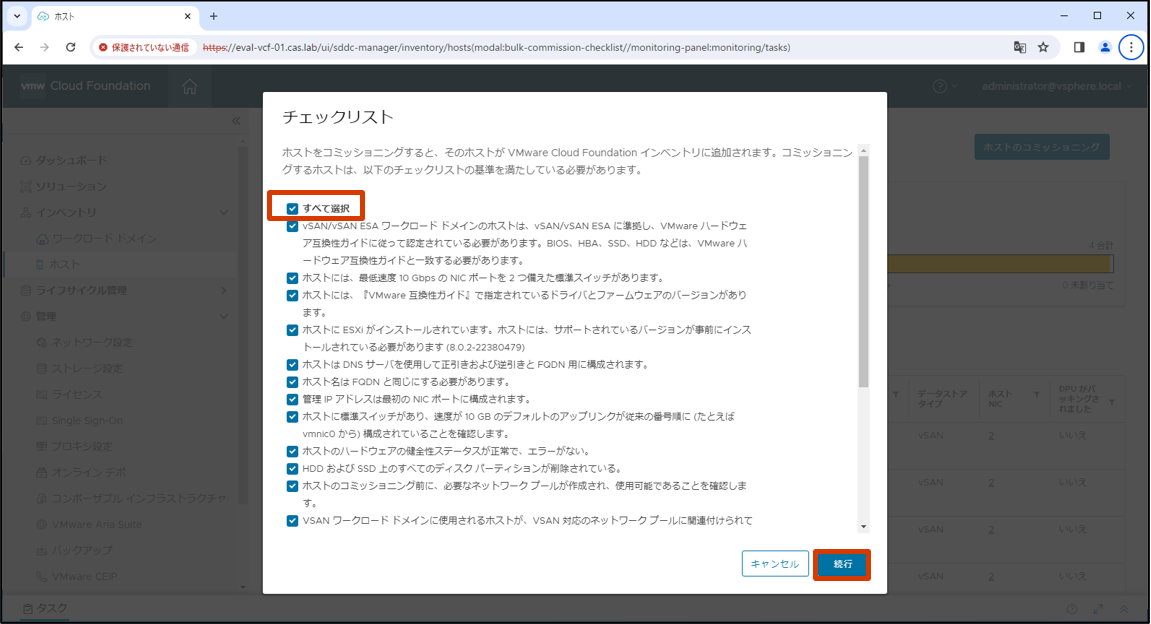Open ストレージ設定 in the sidebar
This screenshot has width=1151, height=624.
87,369
